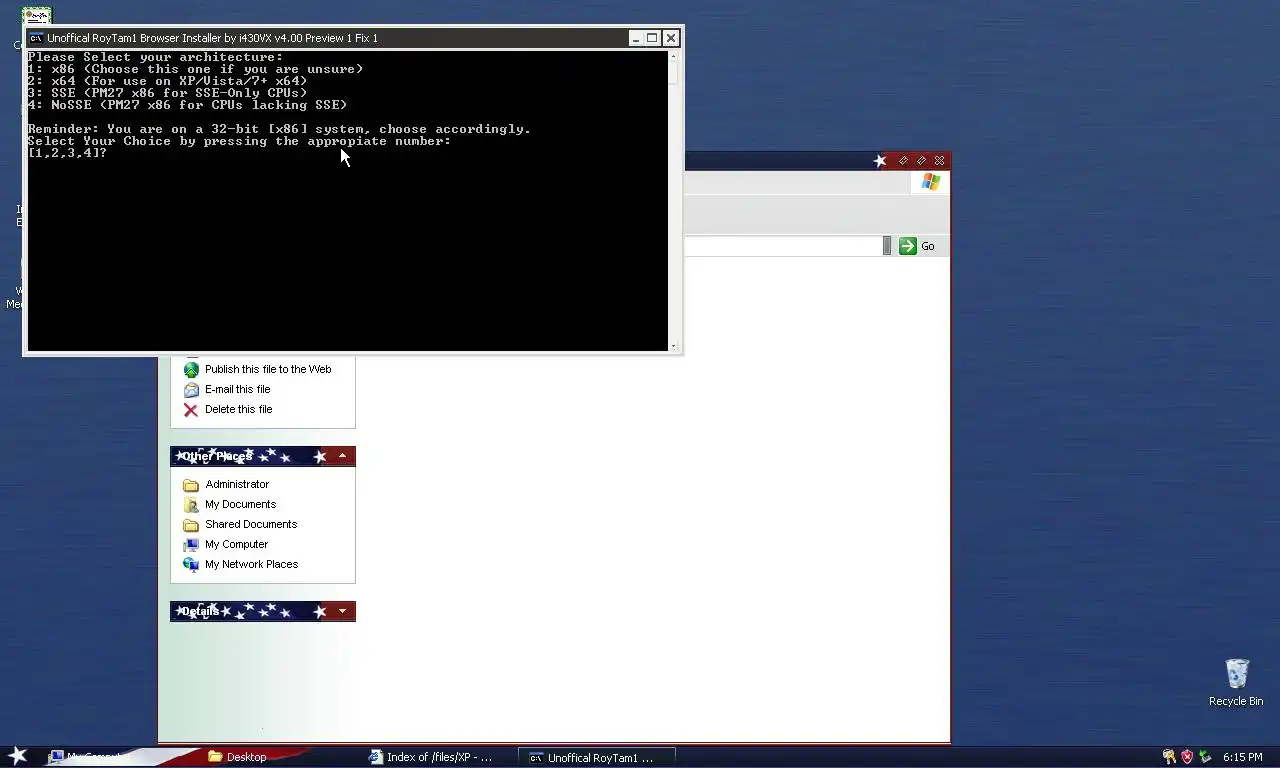Click the Windows flag logo in Explorer window
This screenshot has height=768, width=1280.
(x=931, y=182)
